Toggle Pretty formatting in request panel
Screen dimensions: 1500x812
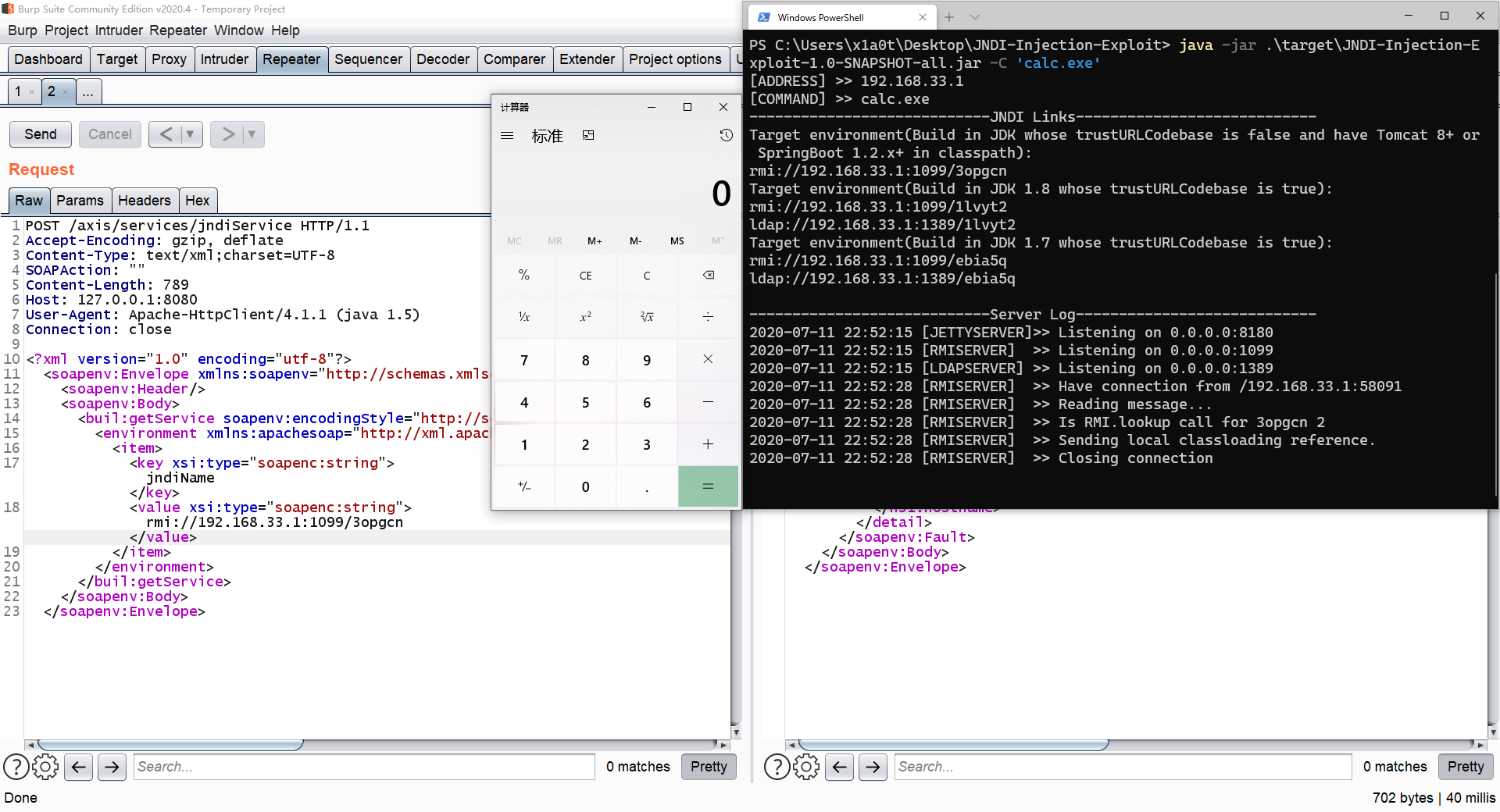(709, 767)
